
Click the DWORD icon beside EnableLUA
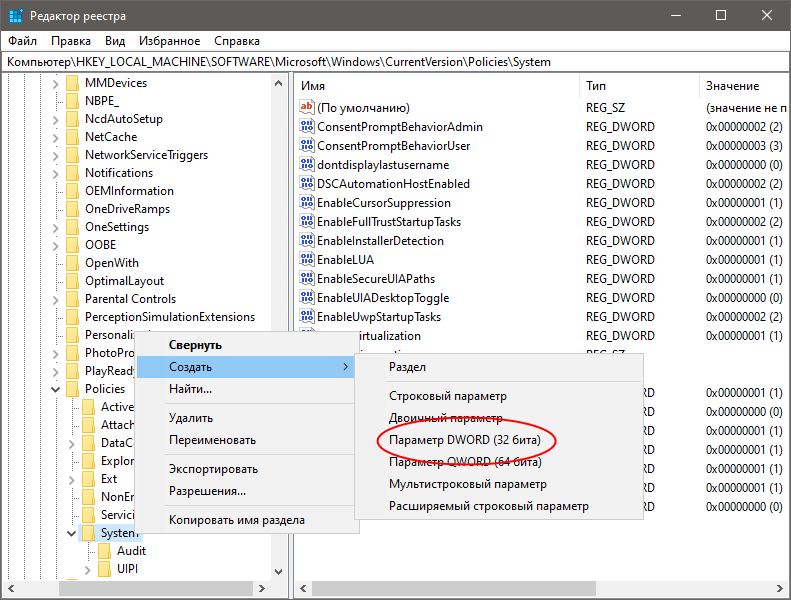(x=307, y=260)
